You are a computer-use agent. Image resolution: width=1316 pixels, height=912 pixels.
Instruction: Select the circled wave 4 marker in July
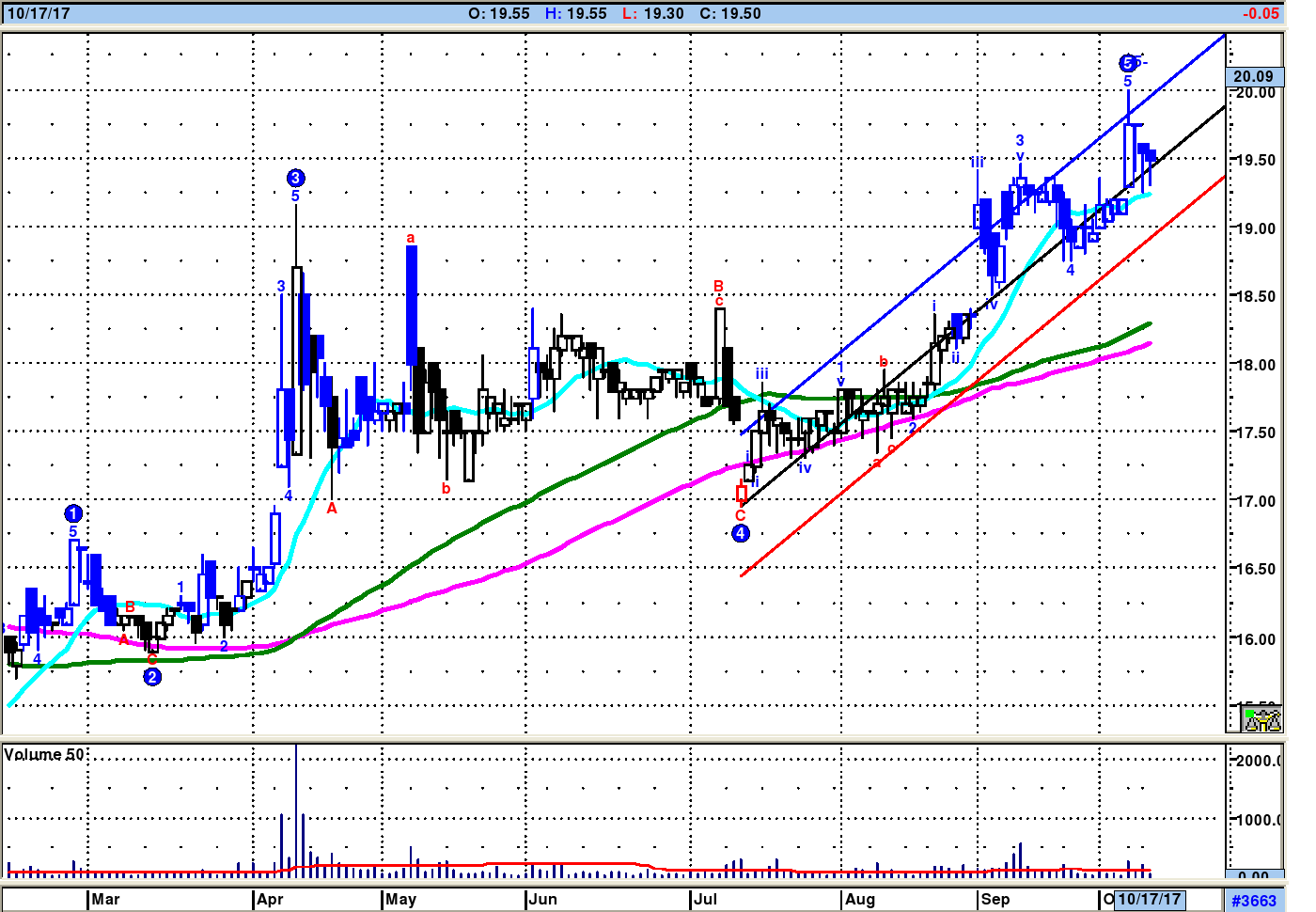pos(741,533)
